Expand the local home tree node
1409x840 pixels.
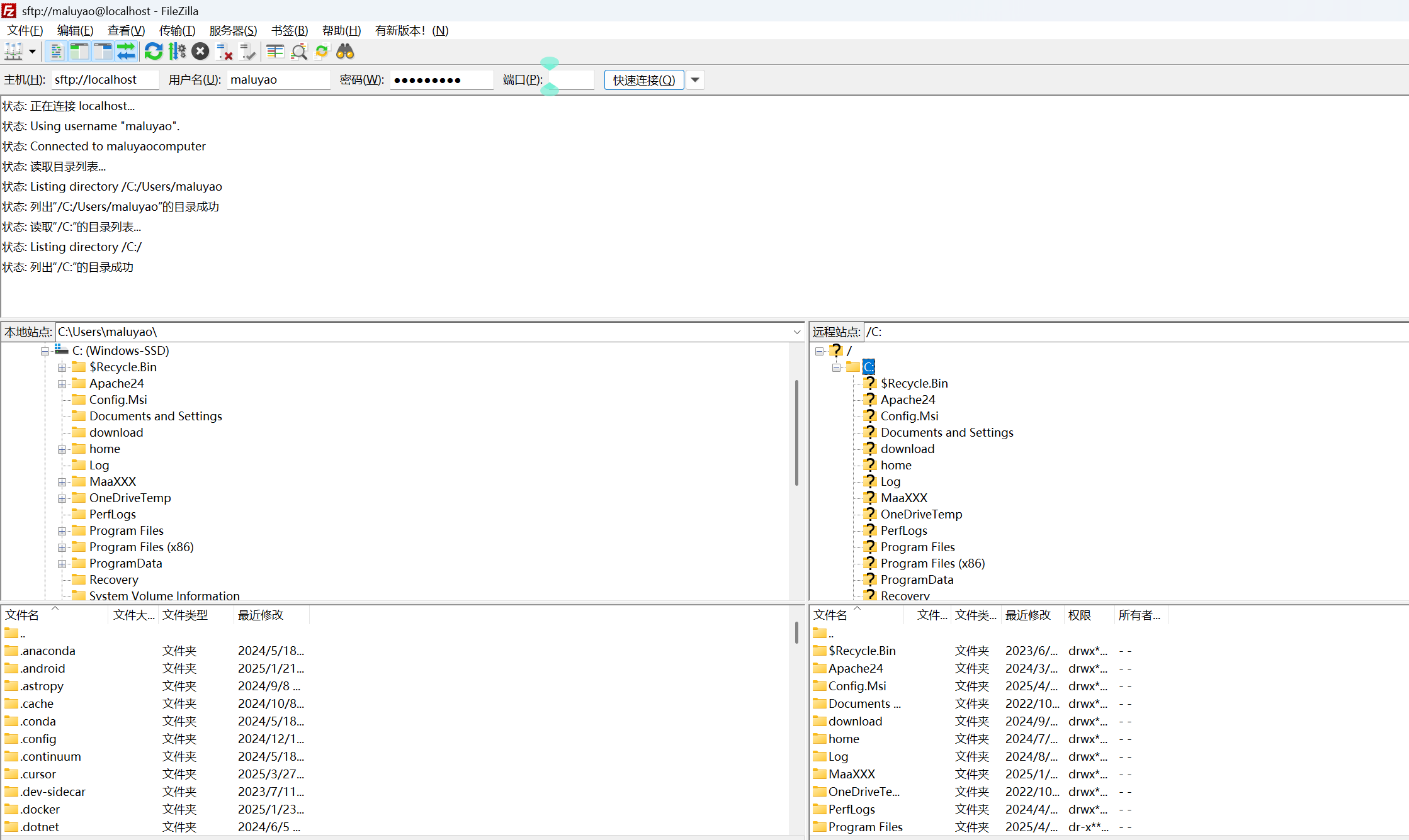pyautogui.click(x=62, y=449)
